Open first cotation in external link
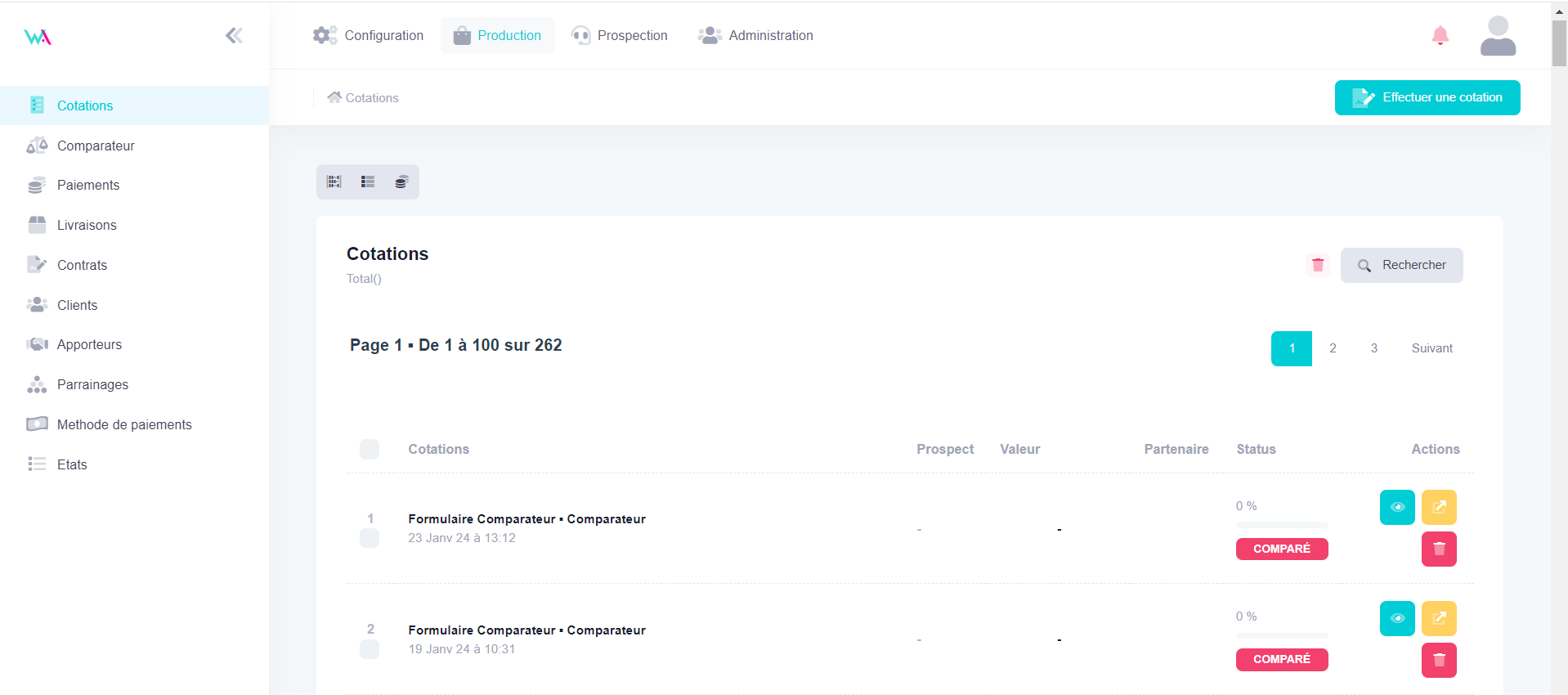The height and width of the screenshot is (695, 1568). 1439,507
